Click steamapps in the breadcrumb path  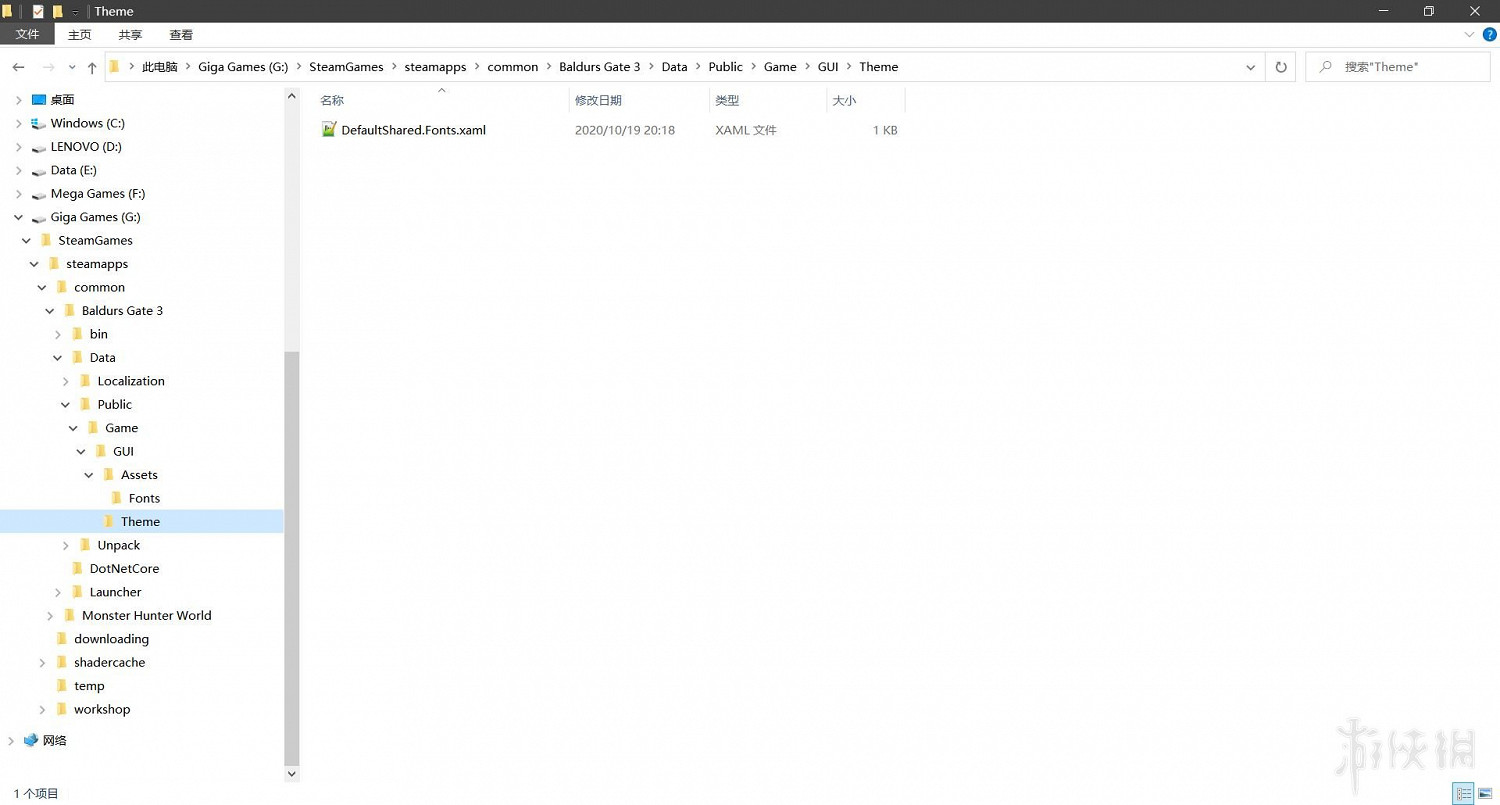tap(435, 67)
